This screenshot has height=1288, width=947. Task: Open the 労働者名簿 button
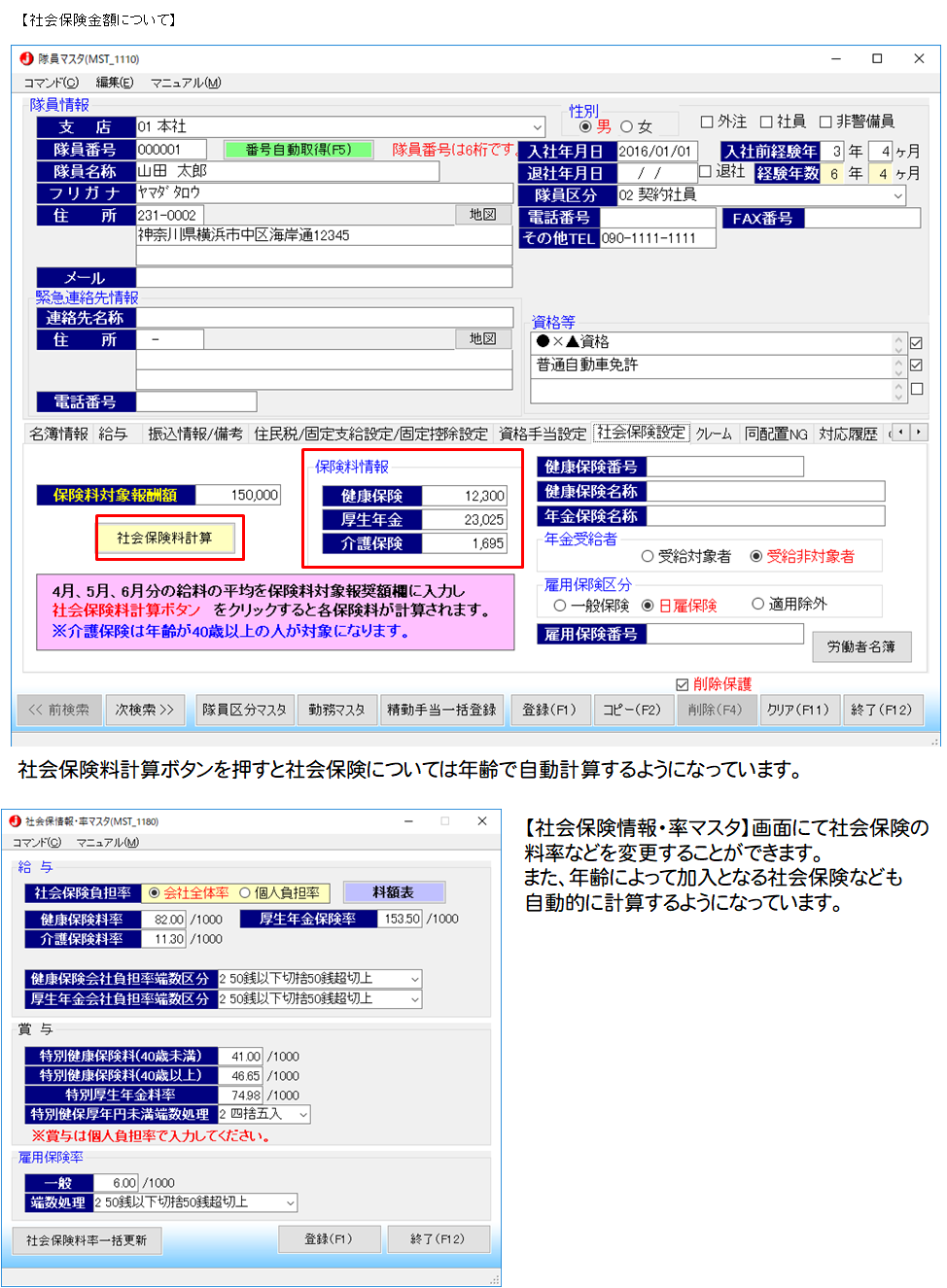(861, 647)
